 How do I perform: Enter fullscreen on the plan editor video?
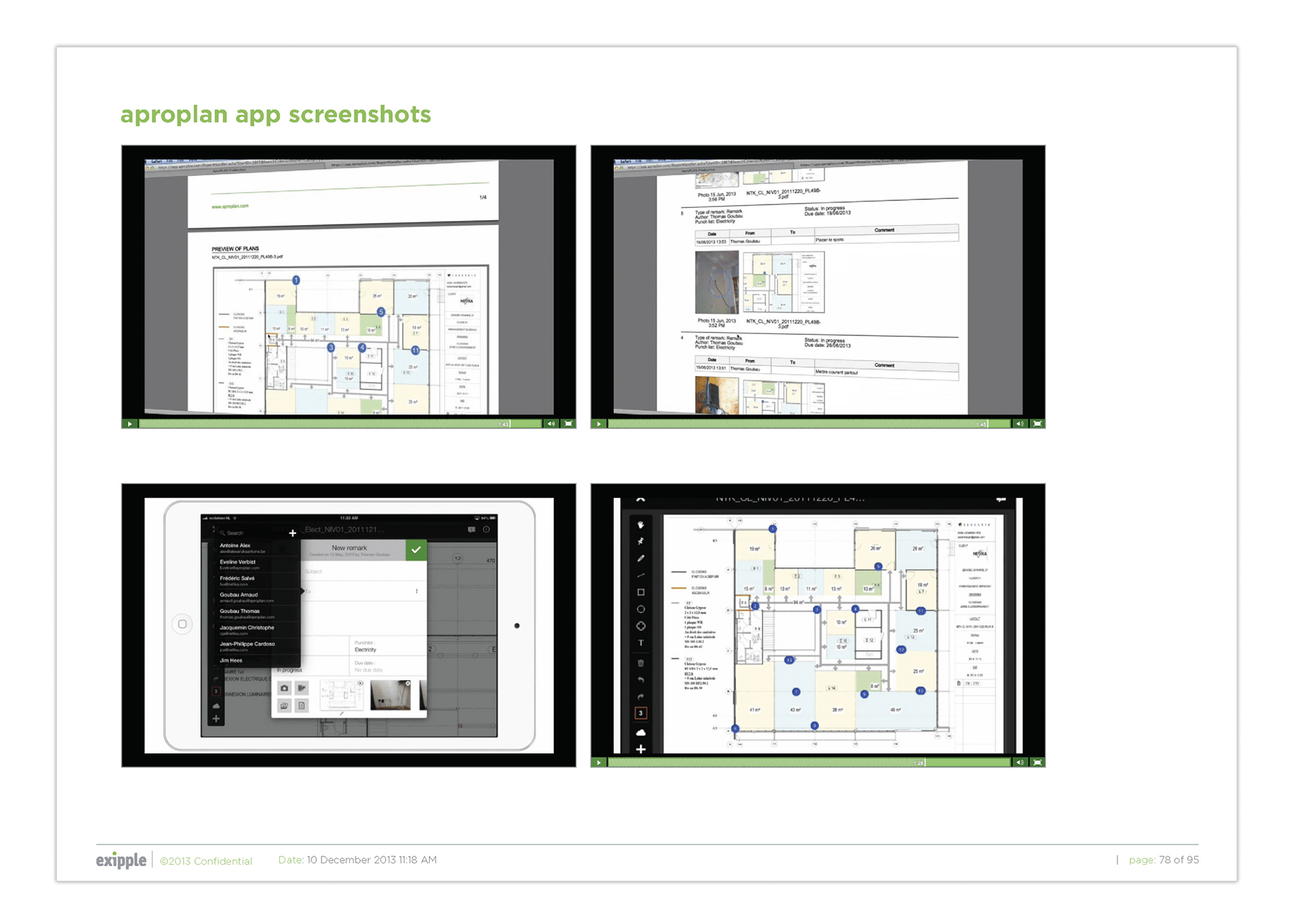[x=1037, y=763]
